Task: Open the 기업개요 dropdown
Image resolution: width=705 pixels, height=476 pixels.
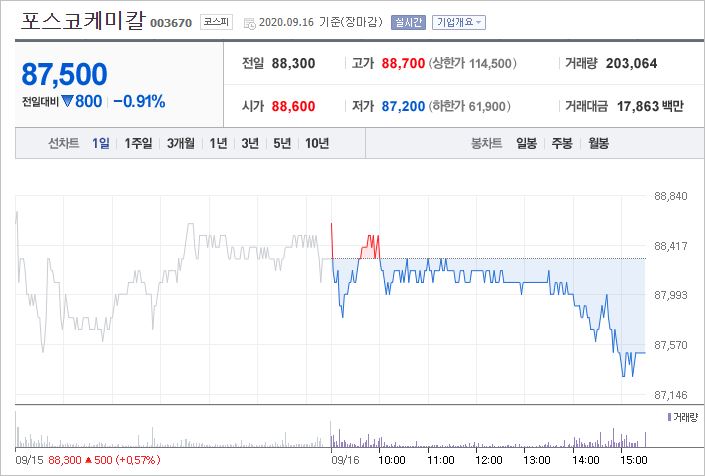Action: [459, 22]
